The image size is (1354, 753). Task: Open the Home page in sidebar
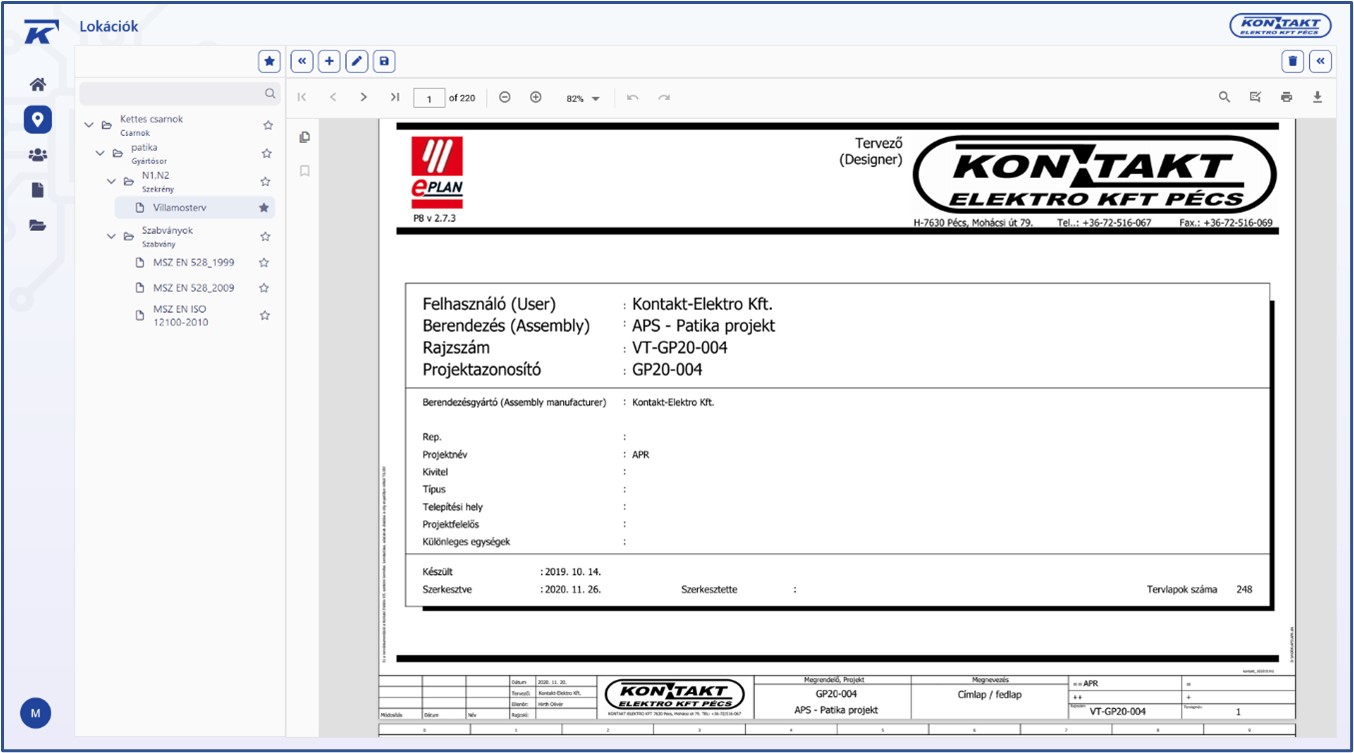pyautogui.click(x=38, y=84)
